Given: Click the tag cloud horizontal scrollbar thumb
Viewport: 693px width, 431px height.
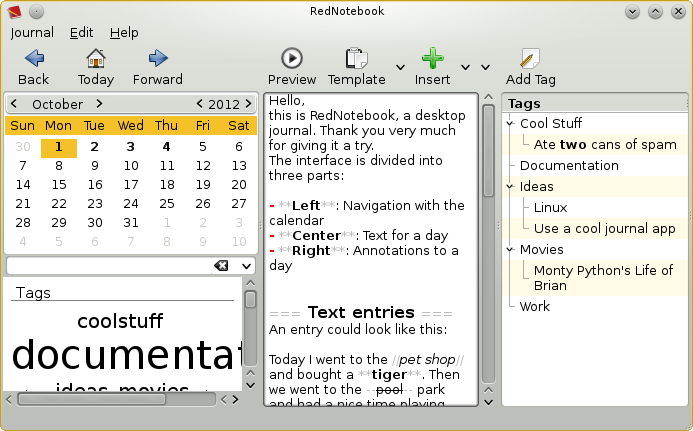Looking at the screenshot, I should 91,400.
